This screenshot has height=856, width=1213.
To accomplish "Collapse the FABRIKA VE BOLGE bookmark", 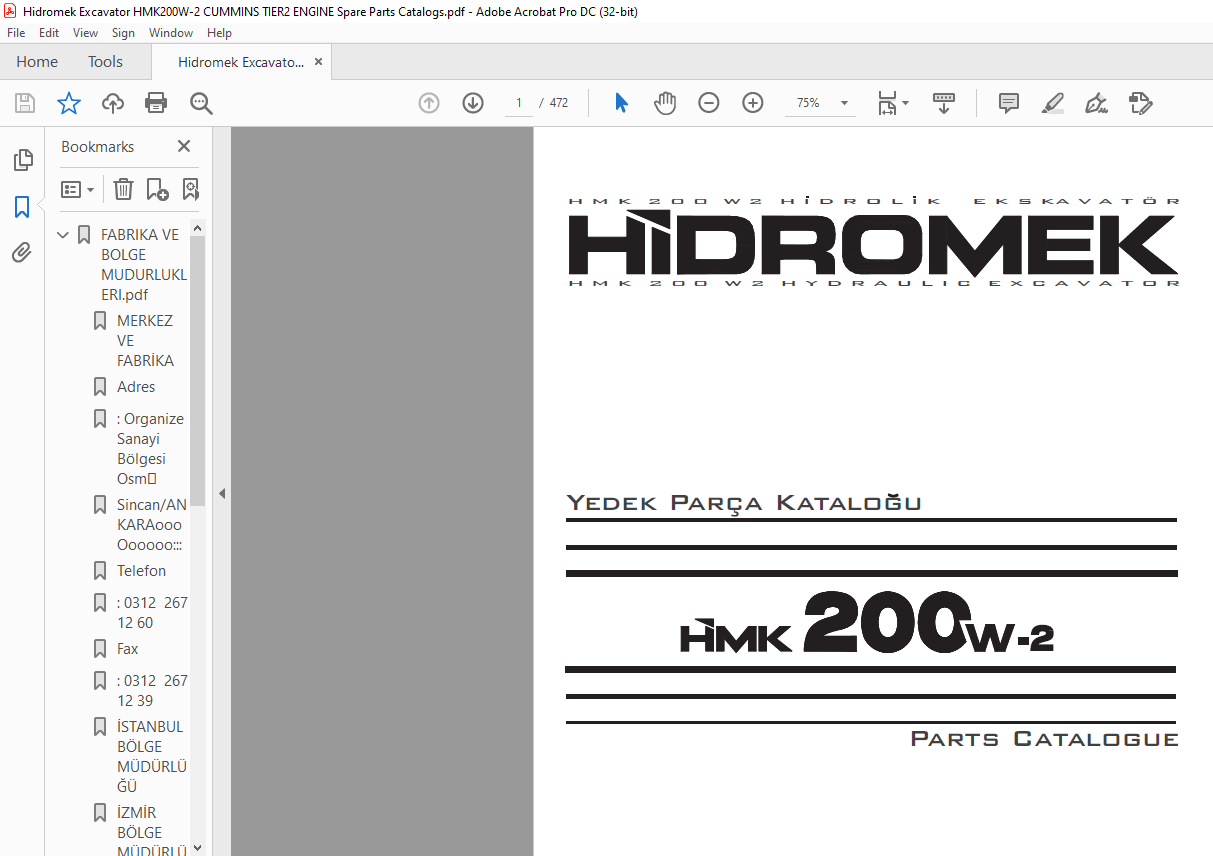I will tap(63, 235).
